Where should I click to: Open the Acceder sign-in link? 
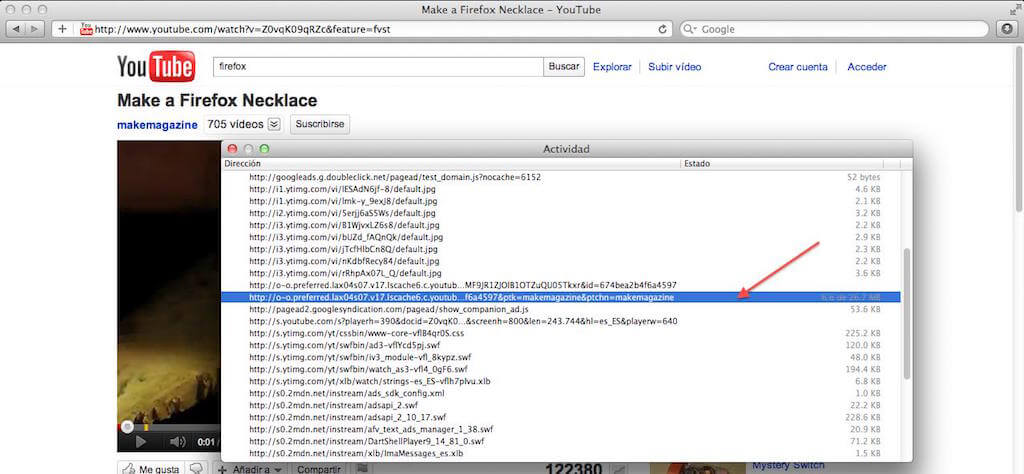click(867, 67)
